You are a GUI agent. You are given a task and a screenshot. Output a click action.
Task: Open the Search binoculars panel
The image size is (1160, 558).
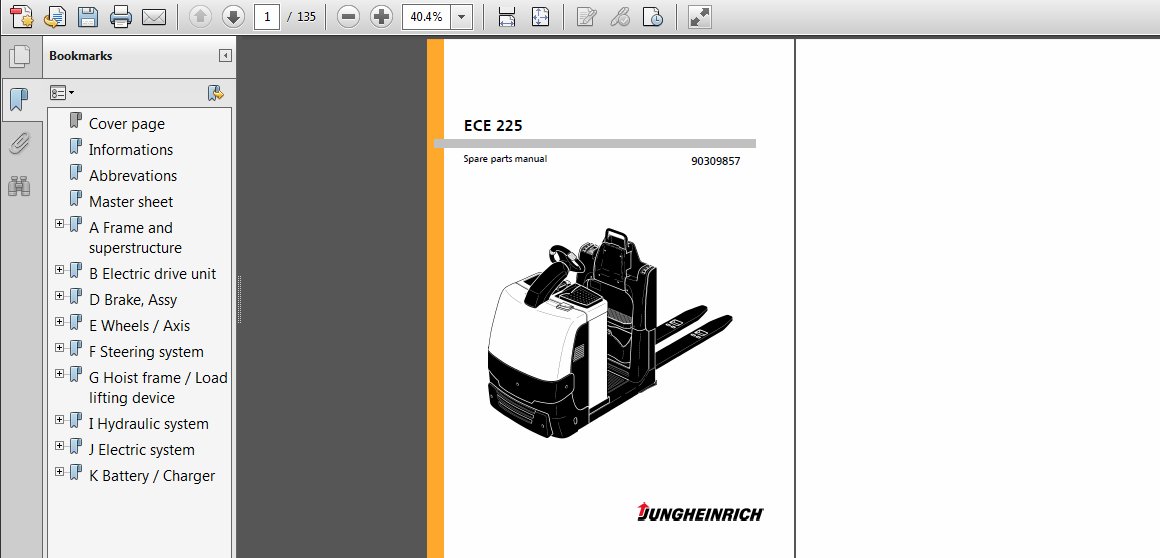[19, 186]
